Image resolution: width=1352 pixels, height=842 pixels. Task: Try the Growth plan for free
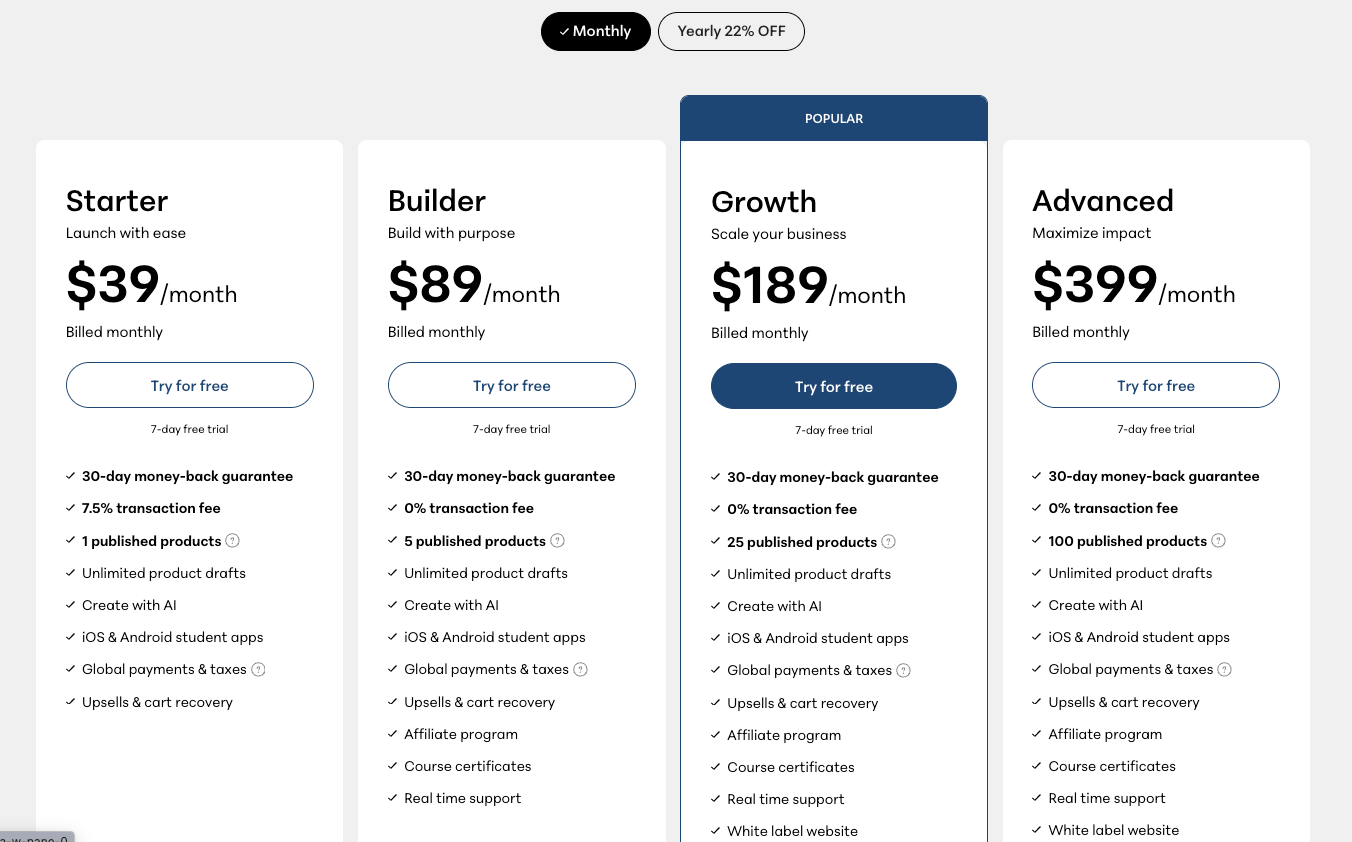[x=833, y=386]
